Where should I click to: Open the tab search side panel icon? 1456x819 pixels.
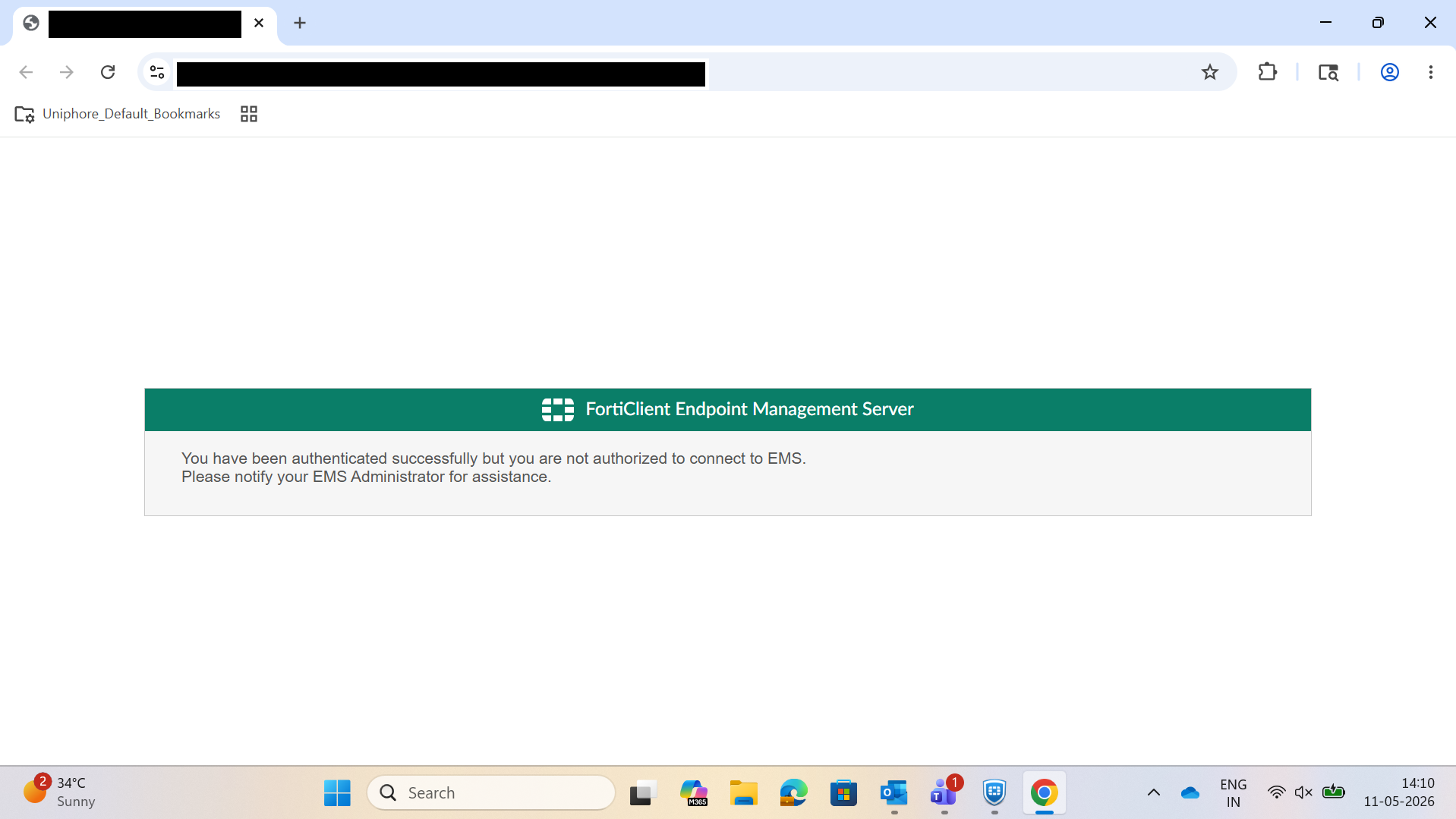click(x=1328, y=72)
